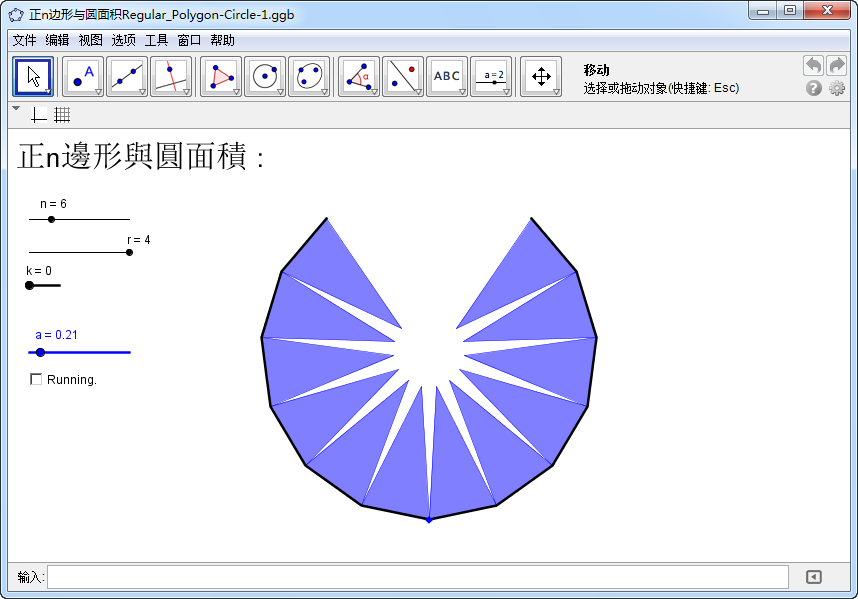Select Circle with Center through Point tool
858x599 pixels.
265,76
